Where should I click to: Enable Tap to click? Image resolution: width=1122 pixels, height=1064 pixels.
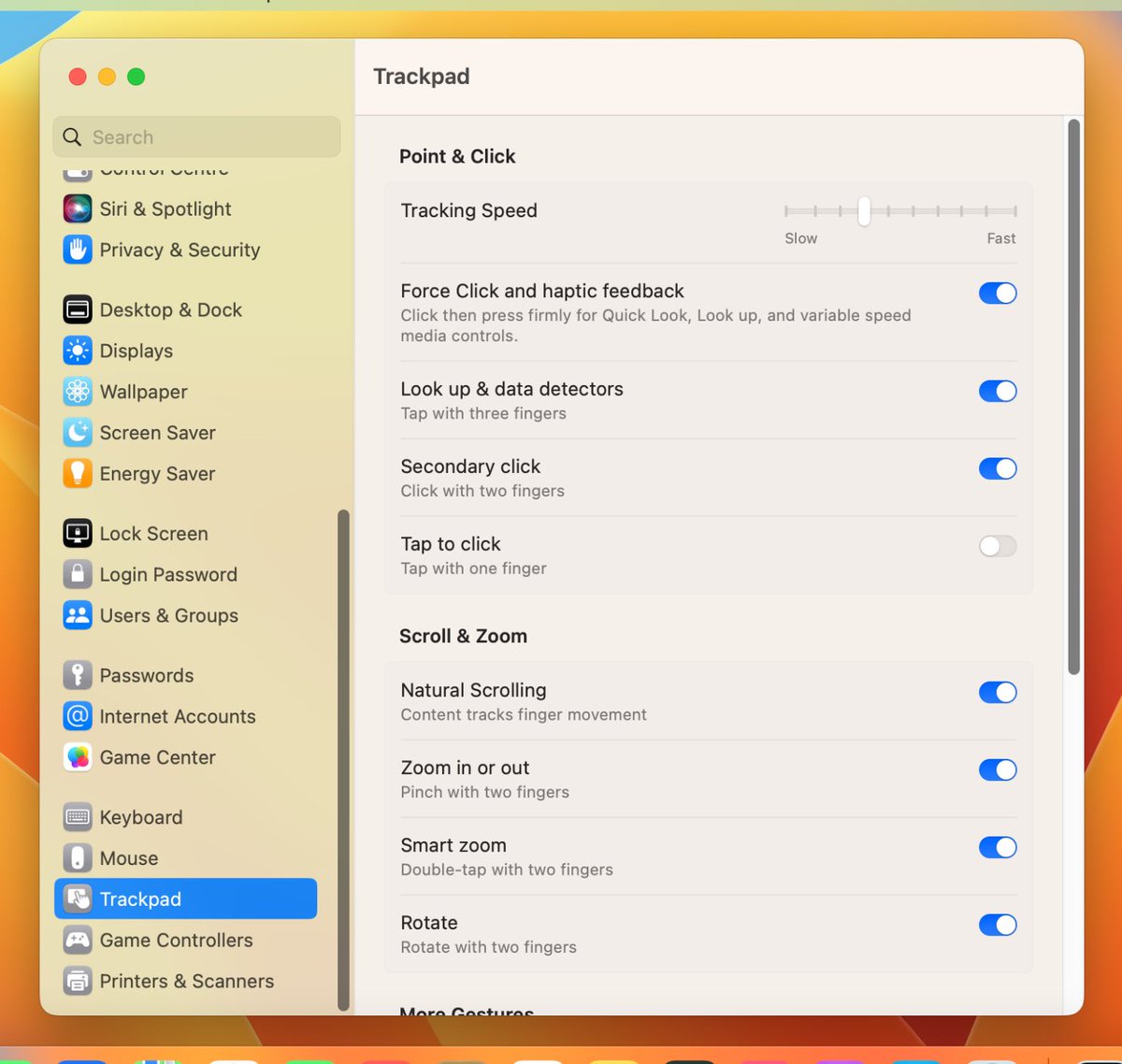(x=997, y=546)
